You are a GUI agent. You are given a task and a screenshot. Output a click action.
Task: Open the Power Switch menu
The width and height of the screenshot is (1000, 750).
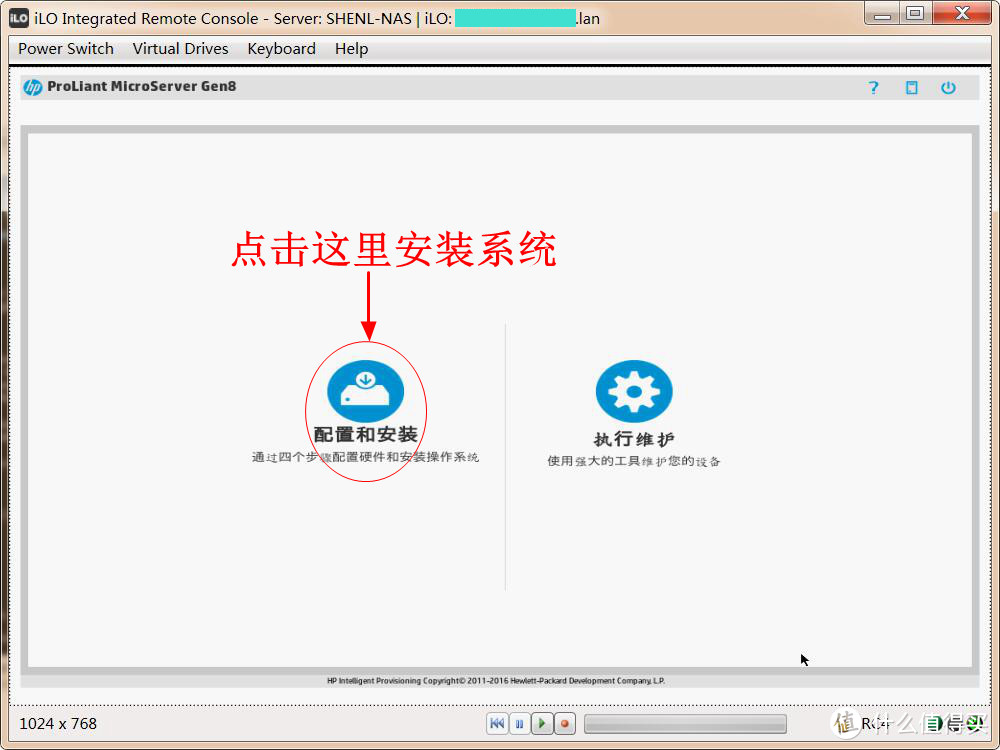point(65,48)
